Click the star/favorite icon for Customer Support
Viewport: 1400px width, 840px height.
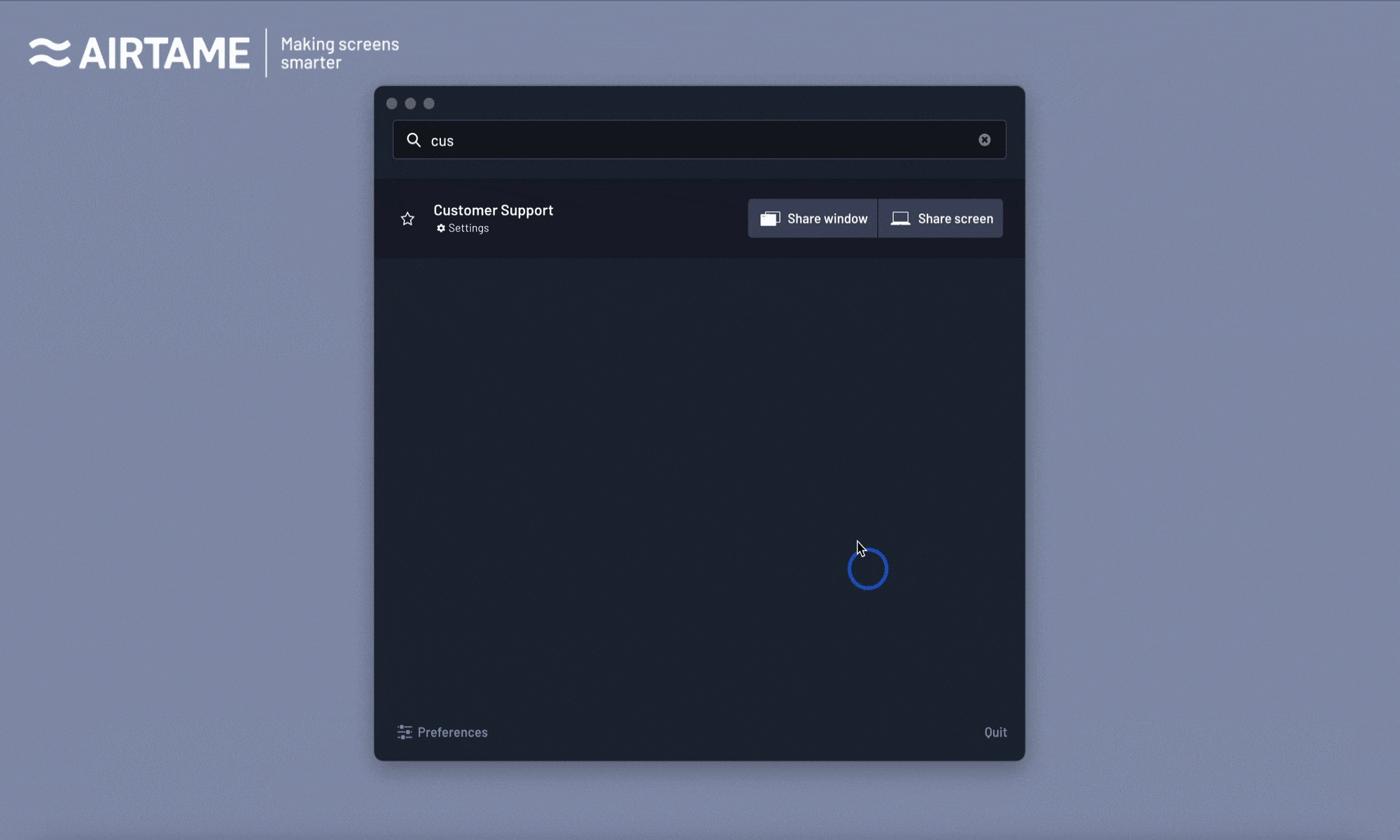click(x=408, y=218)
